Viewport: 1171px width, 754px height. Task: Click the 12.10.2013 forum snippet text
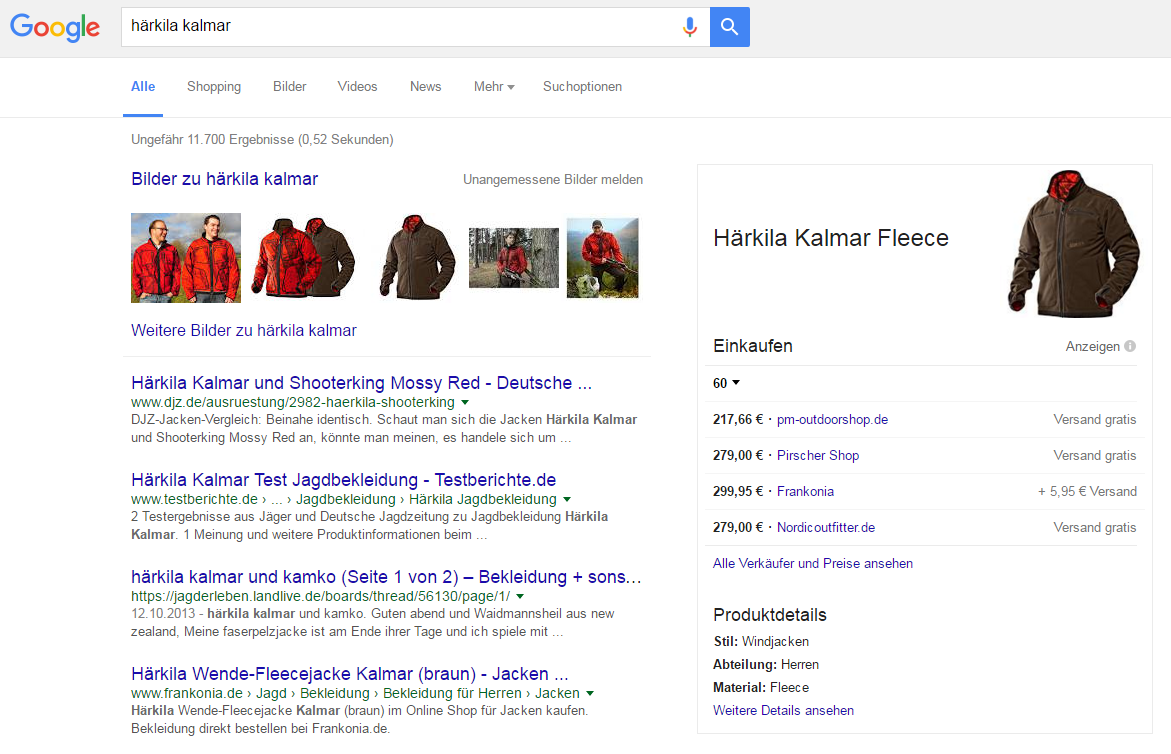click(x=373, y=623)
